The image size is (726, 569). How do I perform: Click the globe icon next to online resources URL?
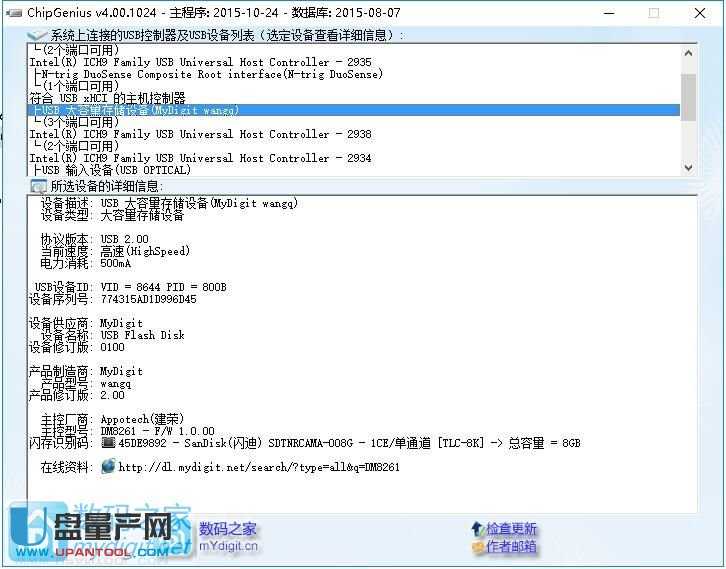pos(108,467)
